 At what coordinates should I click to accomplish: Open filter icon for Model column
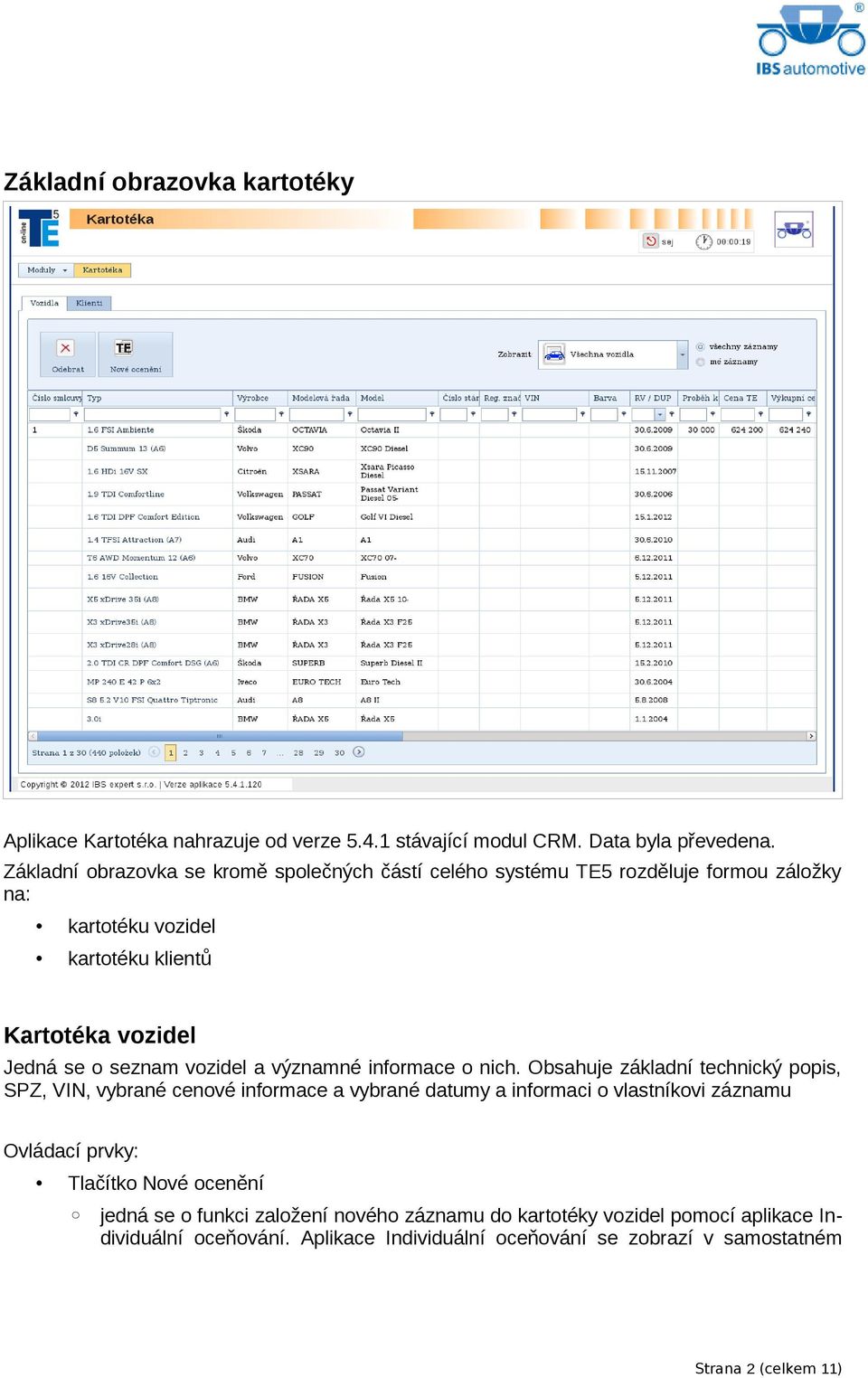tap(432, 414)
